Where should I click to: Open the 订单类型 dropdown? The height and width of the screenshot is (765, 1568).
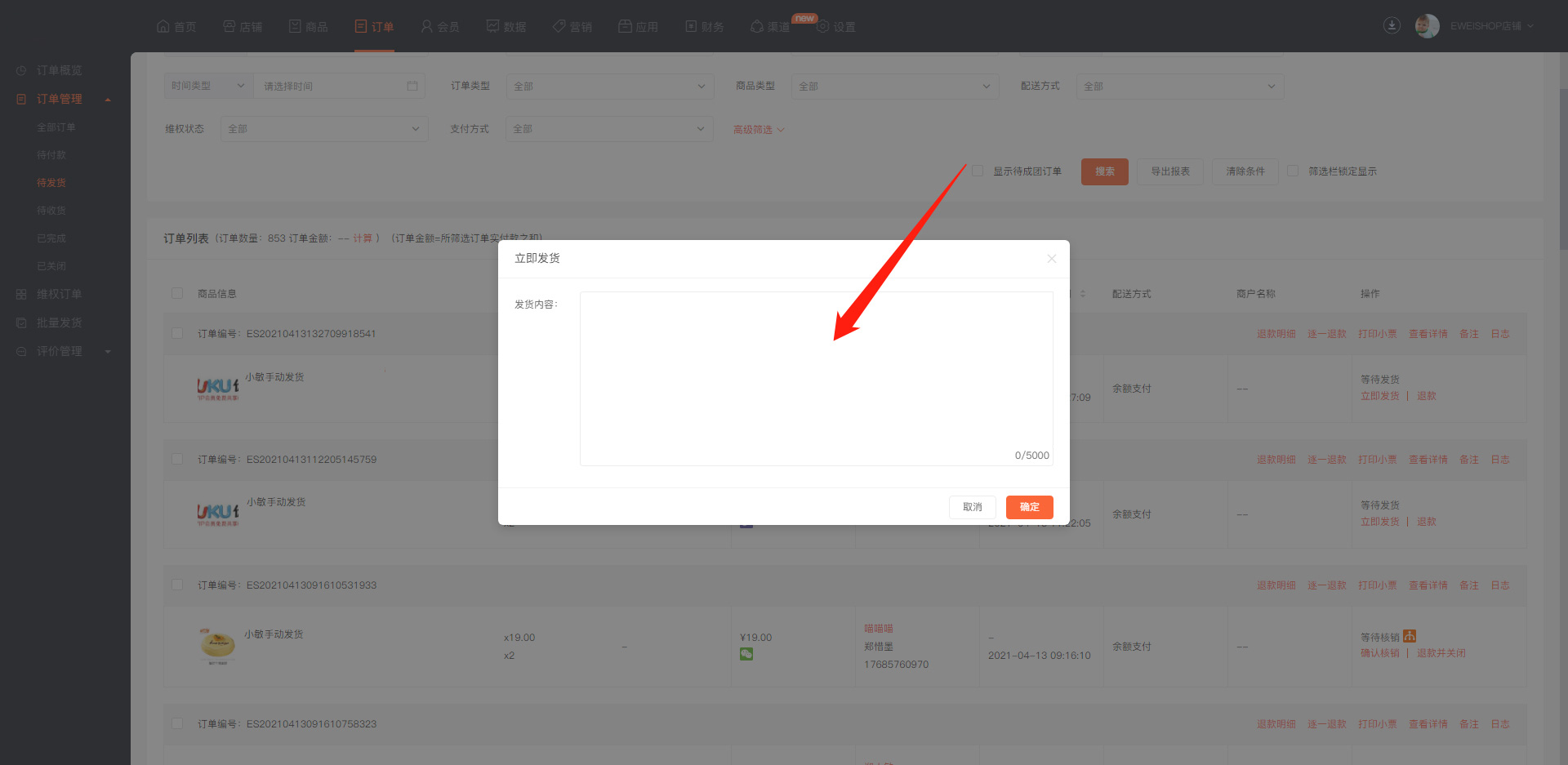click(x=609, y=87)
